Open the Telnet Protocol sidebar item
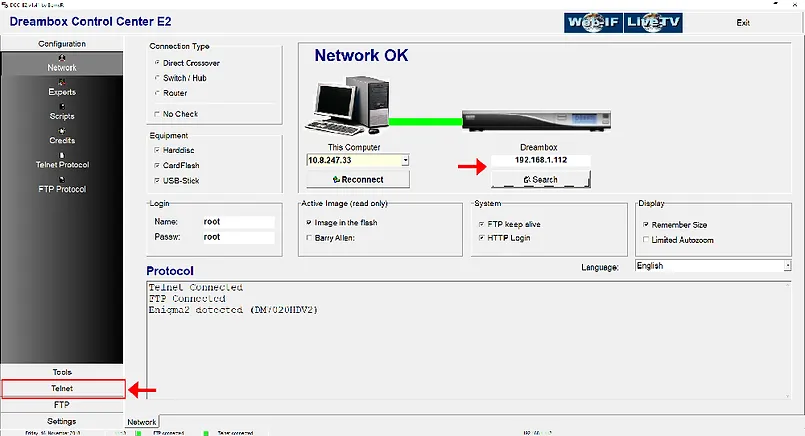 tap(62, 160)
